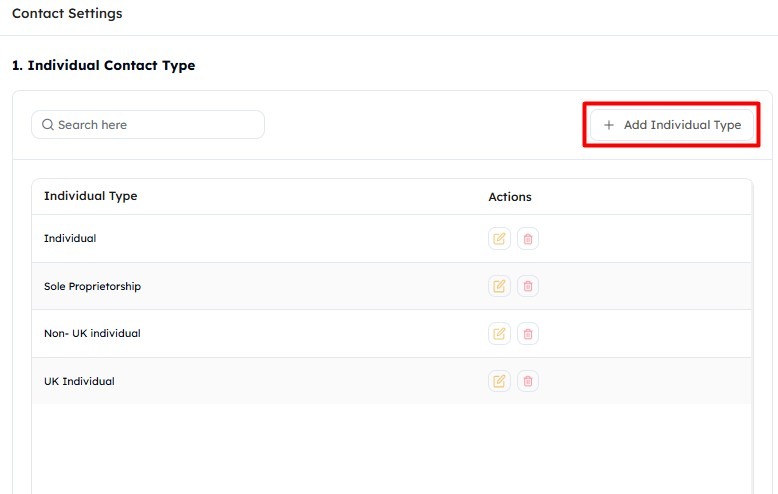
Task: Delete the Non- UK individual type
Action: (528, 333)
